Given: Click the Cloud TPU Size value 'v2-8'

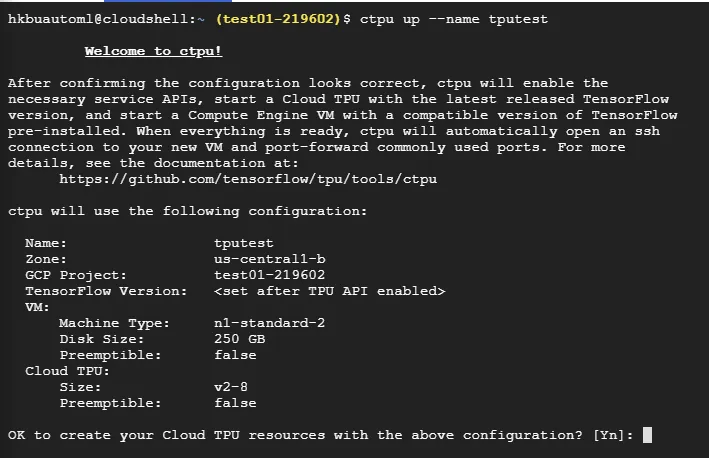Looking at the screenshot, I should (x=231, y=387).
